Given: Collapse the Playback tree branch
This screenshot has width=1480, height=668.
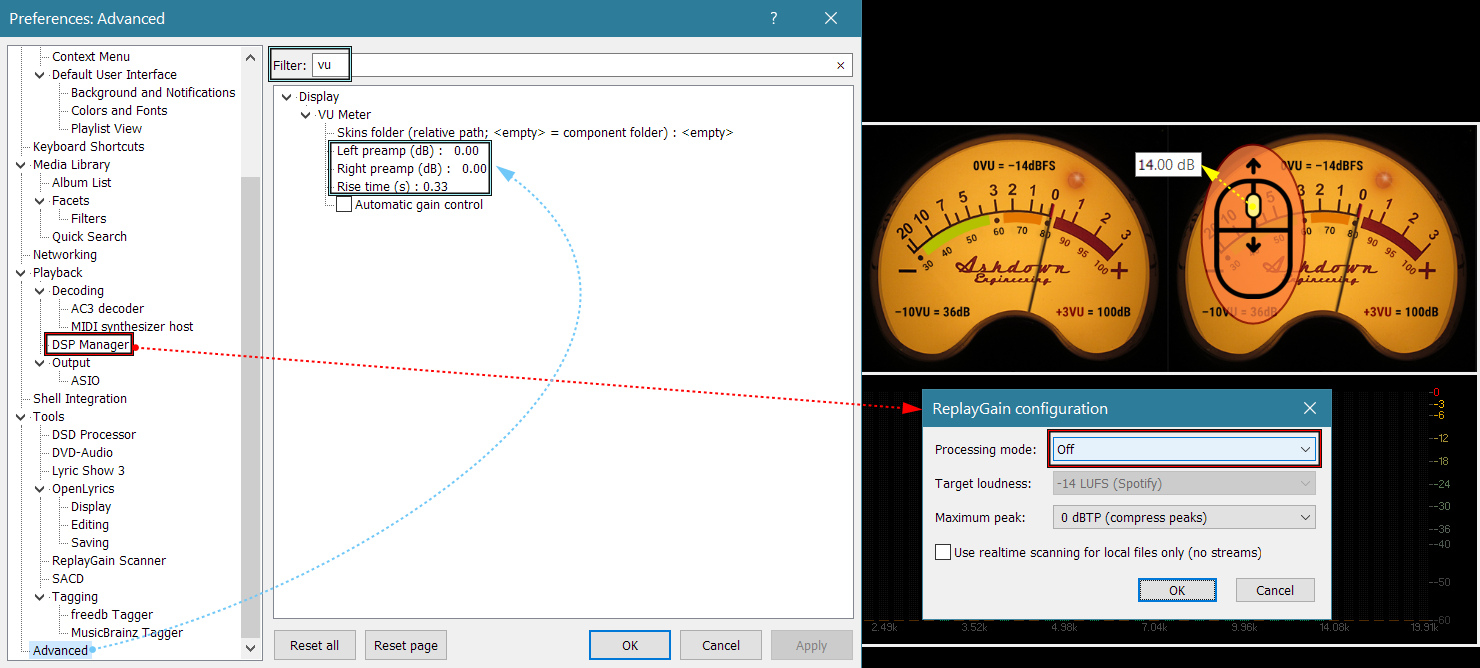Looking at the screenshot, I should tap(20, 273).
